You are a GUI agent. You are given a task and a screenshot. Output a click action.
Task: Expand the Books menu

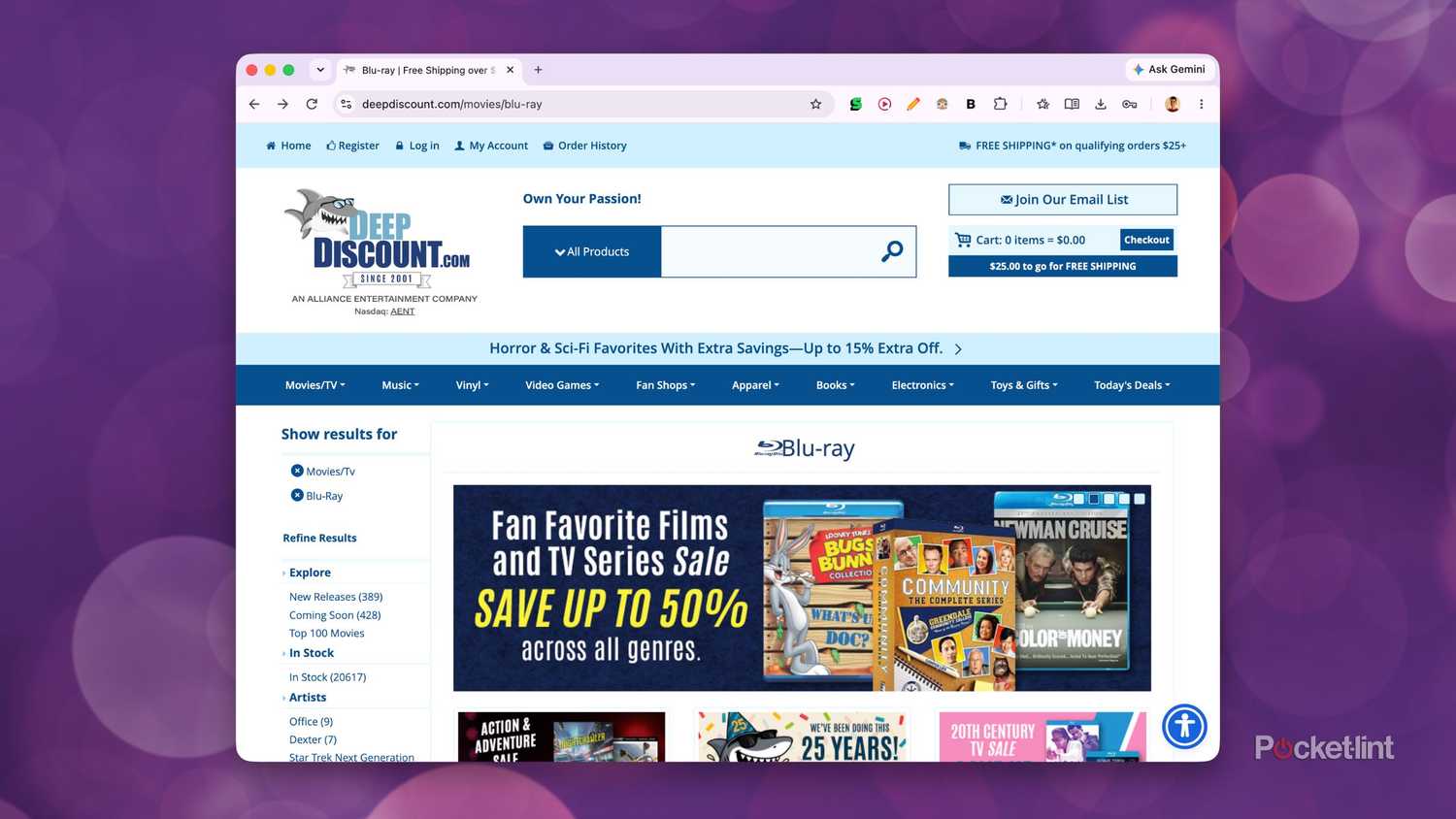[x=835, y=385]
